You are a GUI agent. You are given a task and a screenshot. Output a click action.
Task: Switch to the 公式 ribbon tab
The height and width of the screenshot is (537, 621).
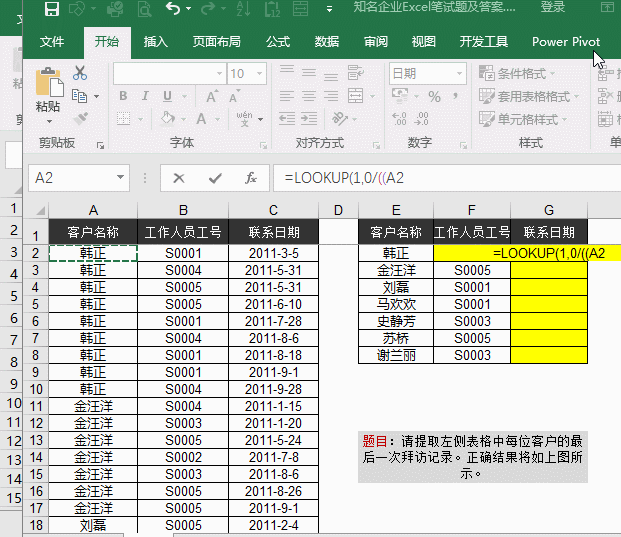[278, 42]
